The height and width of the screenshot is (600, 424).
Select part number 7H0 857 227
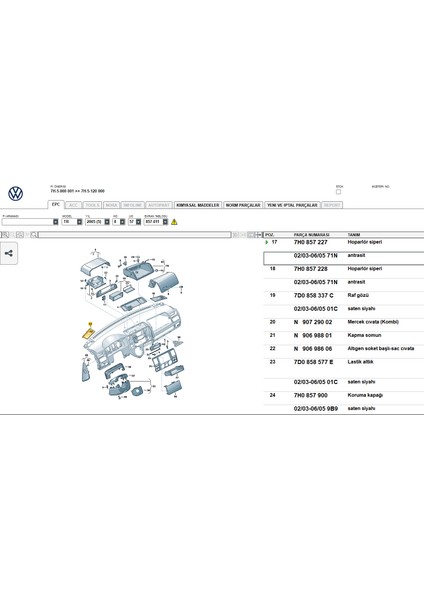click(x=310, y=242)
